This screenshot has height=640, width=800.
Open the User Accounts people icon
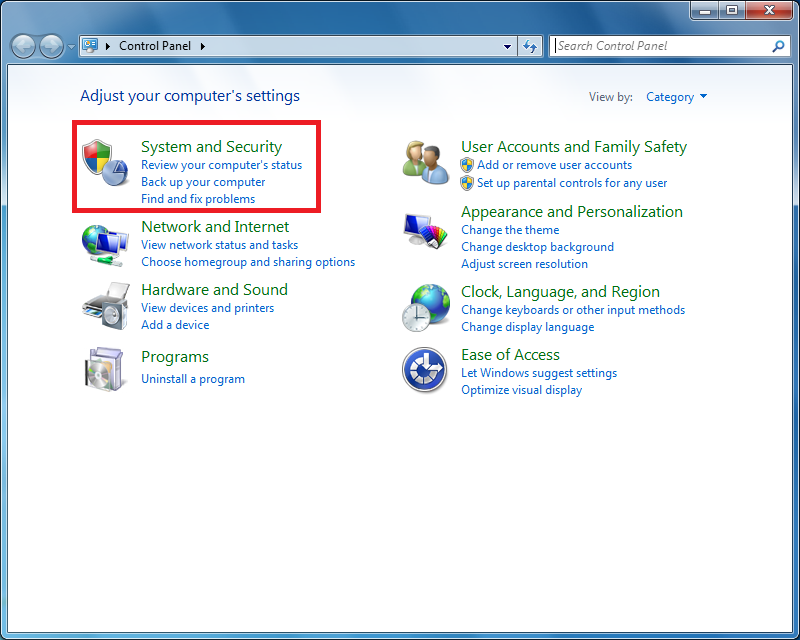(425, 163)
